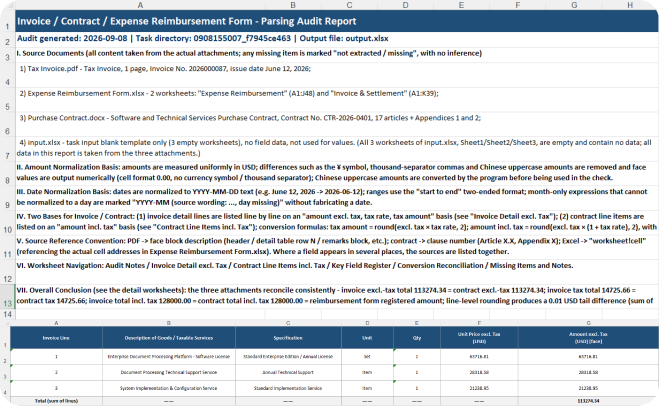The image size is (659, 406).
Task: Click 'System Implementation & Configuration Service' cell
Action: (169, 388)
